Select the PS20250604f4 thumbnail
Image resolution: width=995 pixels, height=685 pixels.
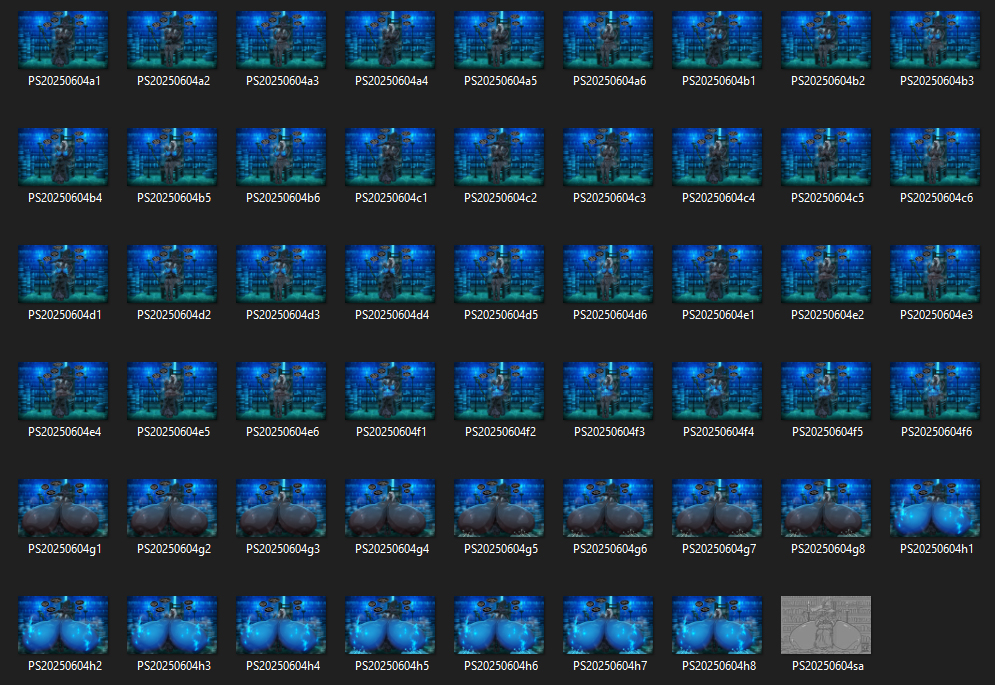(718, 390)
